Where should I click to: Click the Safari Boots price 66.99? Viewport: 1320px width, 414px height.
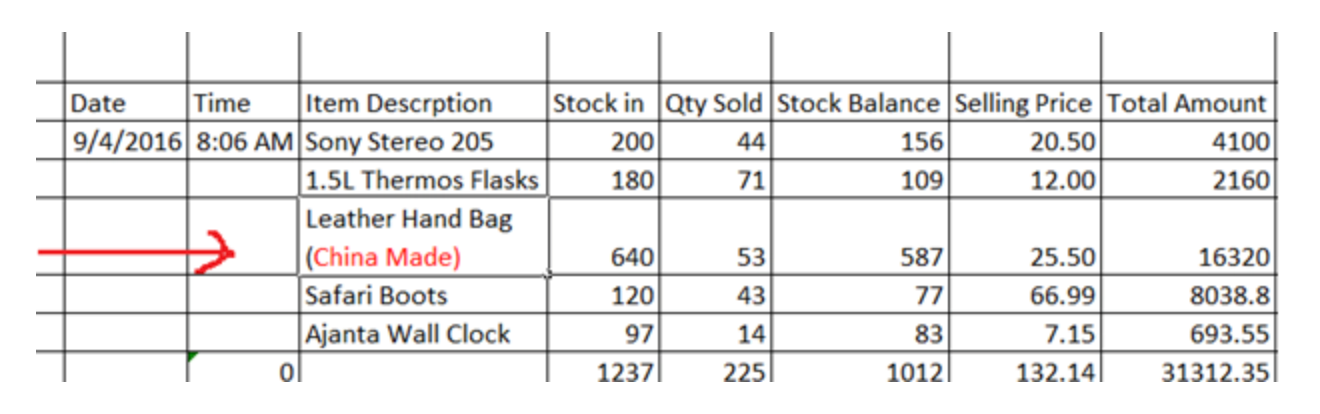[x=1024, y=294]
